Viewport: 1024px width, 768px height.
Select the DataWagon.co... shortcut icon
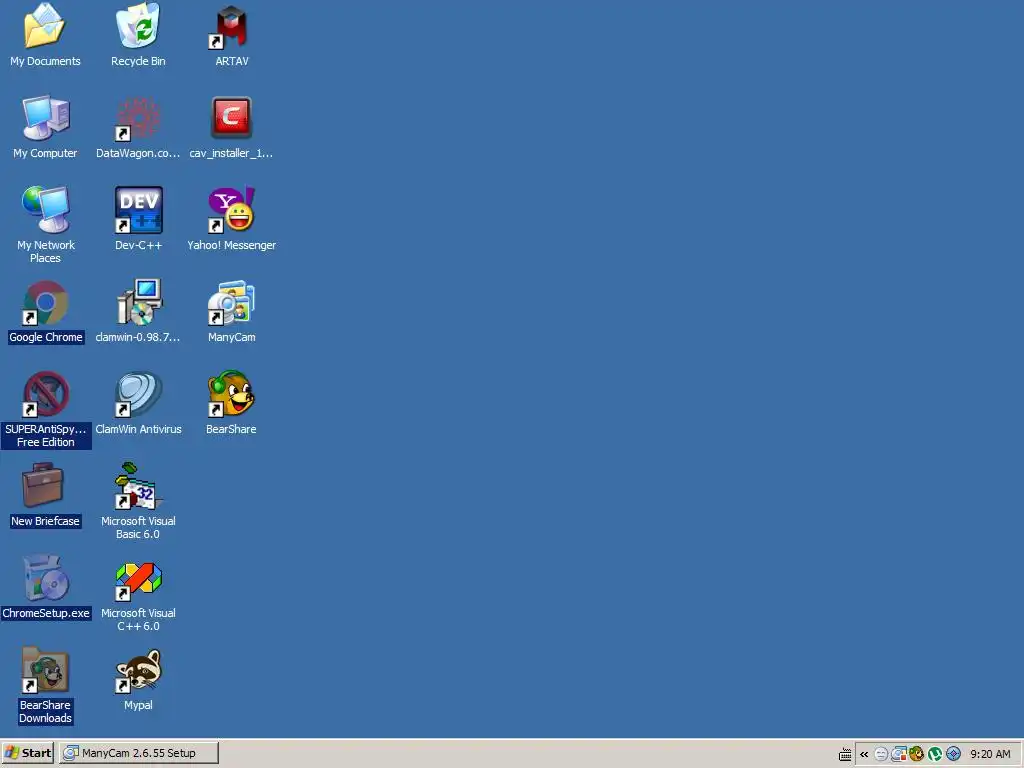click(138, 119)
